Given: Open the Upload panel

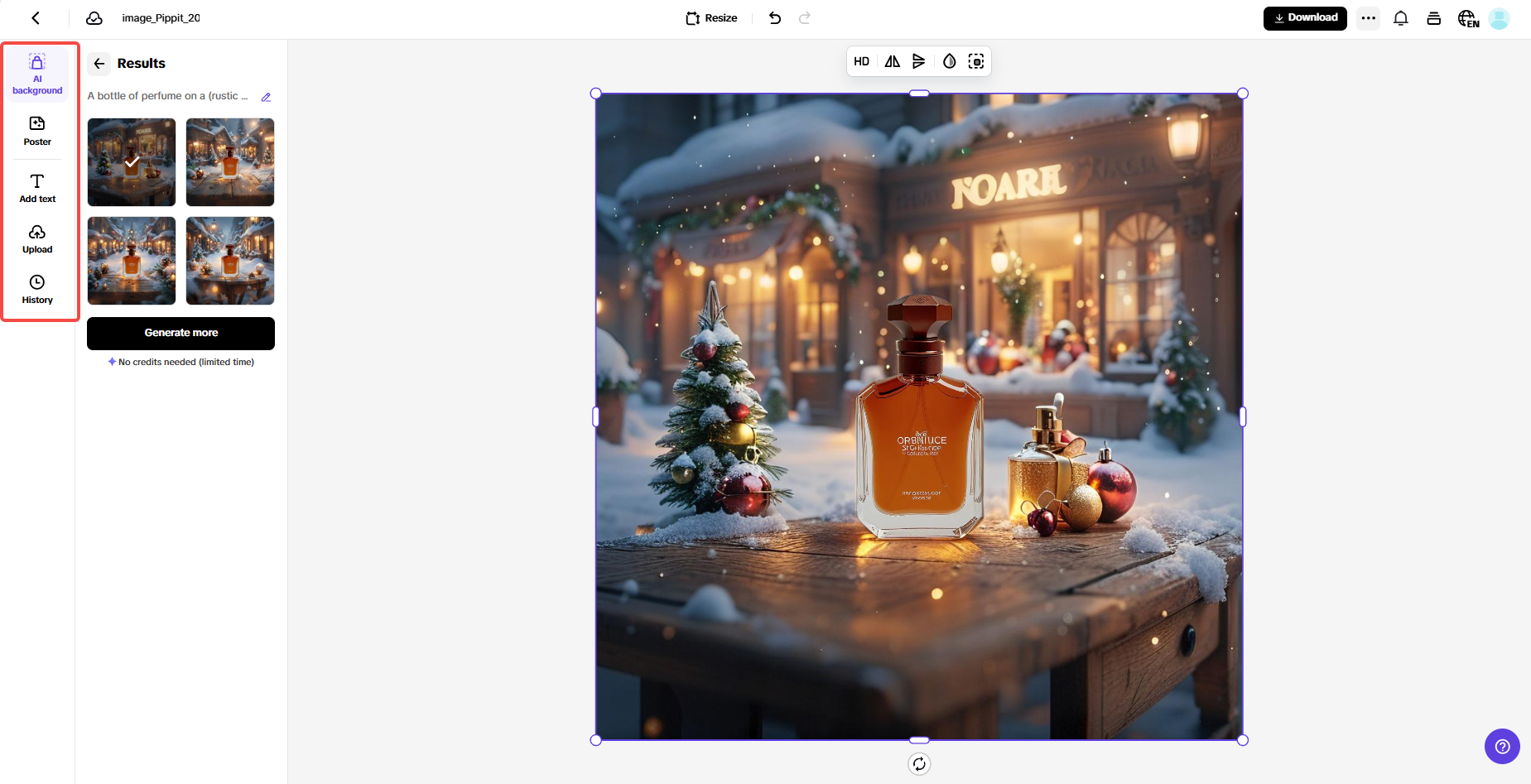Looking at the screenshot, I should click(36, 238).
